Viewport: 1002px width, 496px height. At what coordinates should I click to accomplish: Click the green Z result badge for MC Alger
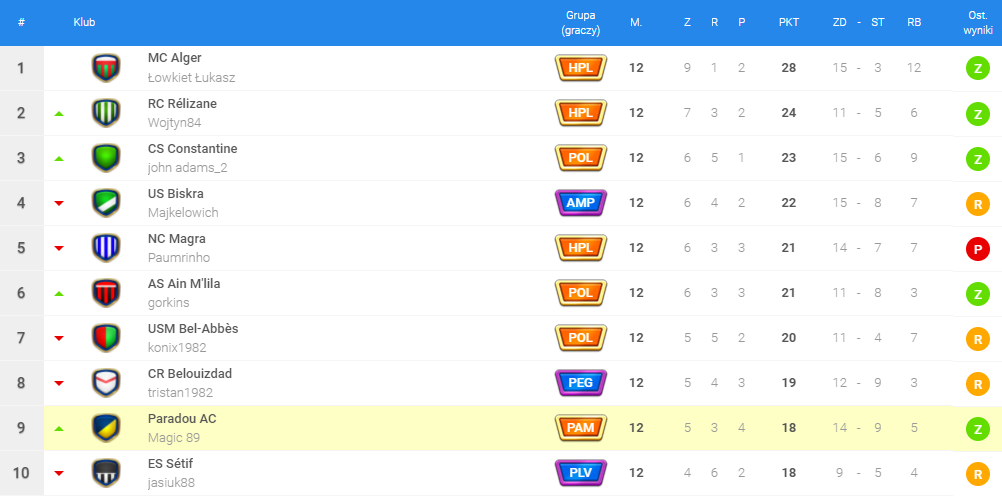point(976,68)
